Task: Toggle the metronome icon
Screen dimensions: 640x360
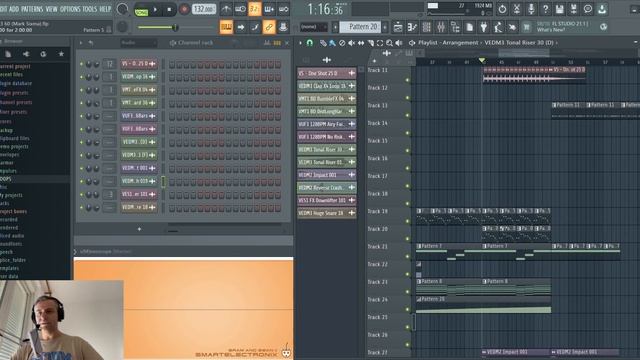Action: tap(226, 9)
